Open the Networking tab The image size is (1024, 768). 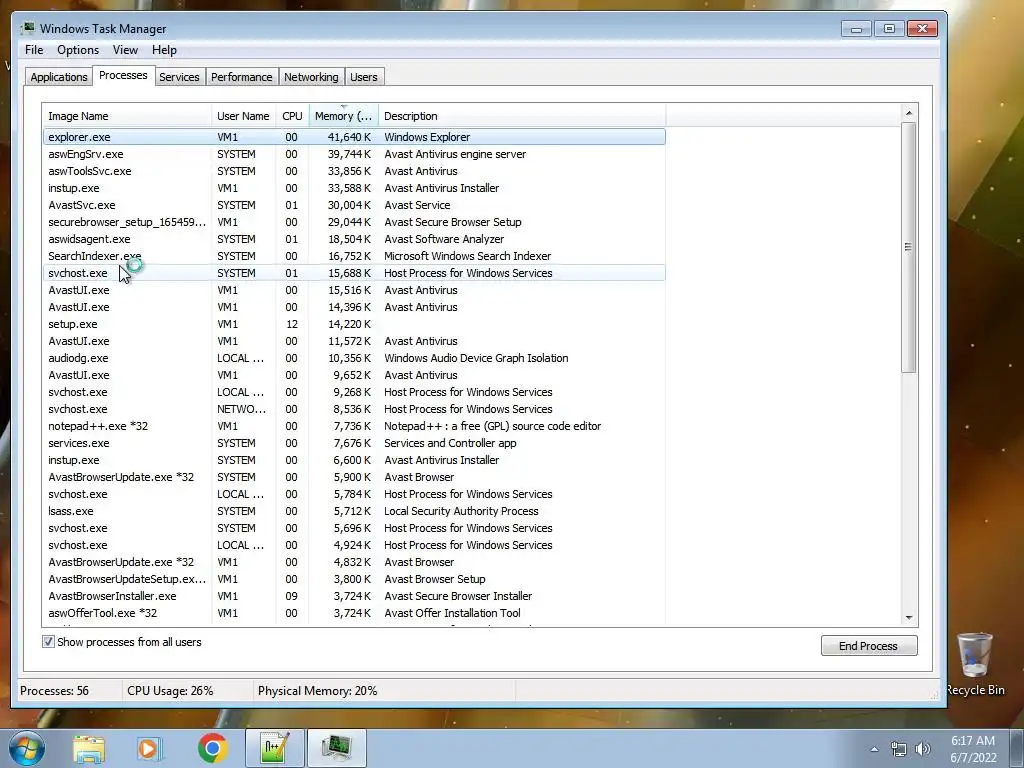[x=311, y=77]
